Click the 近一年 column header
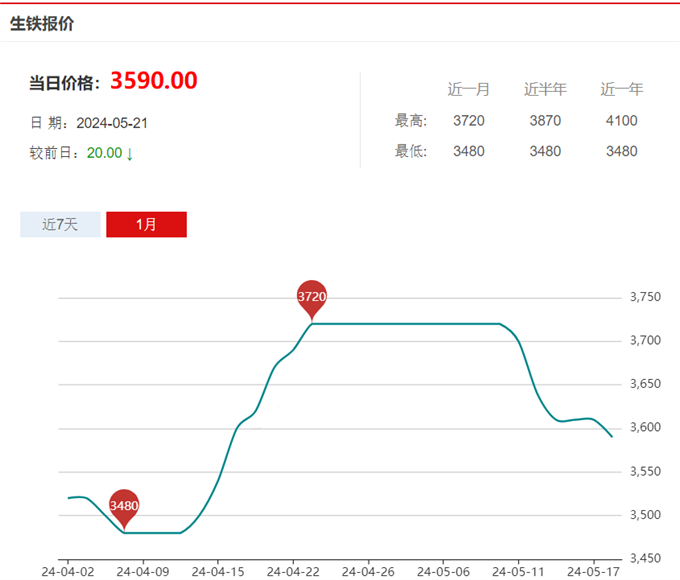This screenshot has width=680, height=580. pos(621,89)
